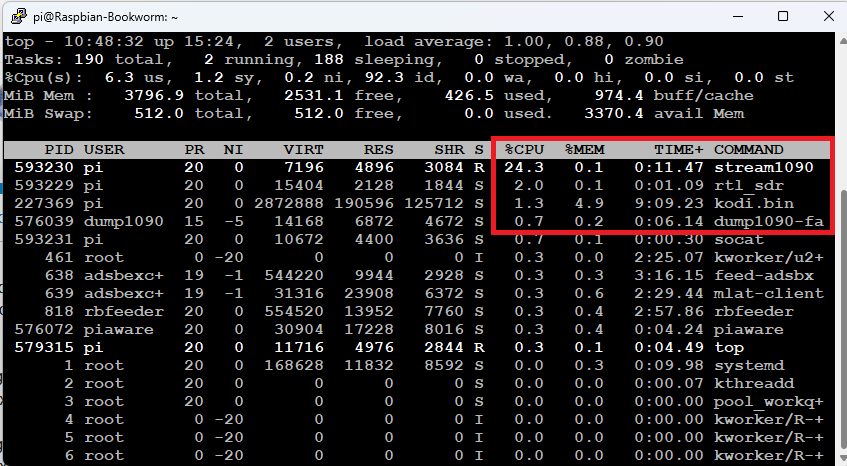Viewport: 847px width, 466px height.
Task: Select the rtl_sdr command text
Action: click(749, 185)
